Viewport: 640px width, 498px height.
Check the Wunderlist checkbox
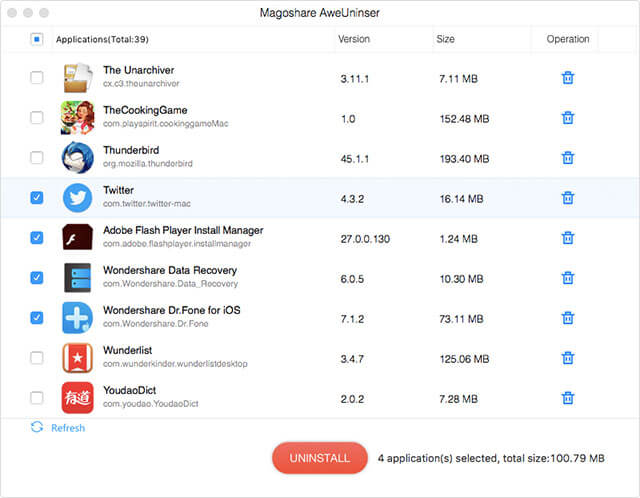[x=37, y=358]
